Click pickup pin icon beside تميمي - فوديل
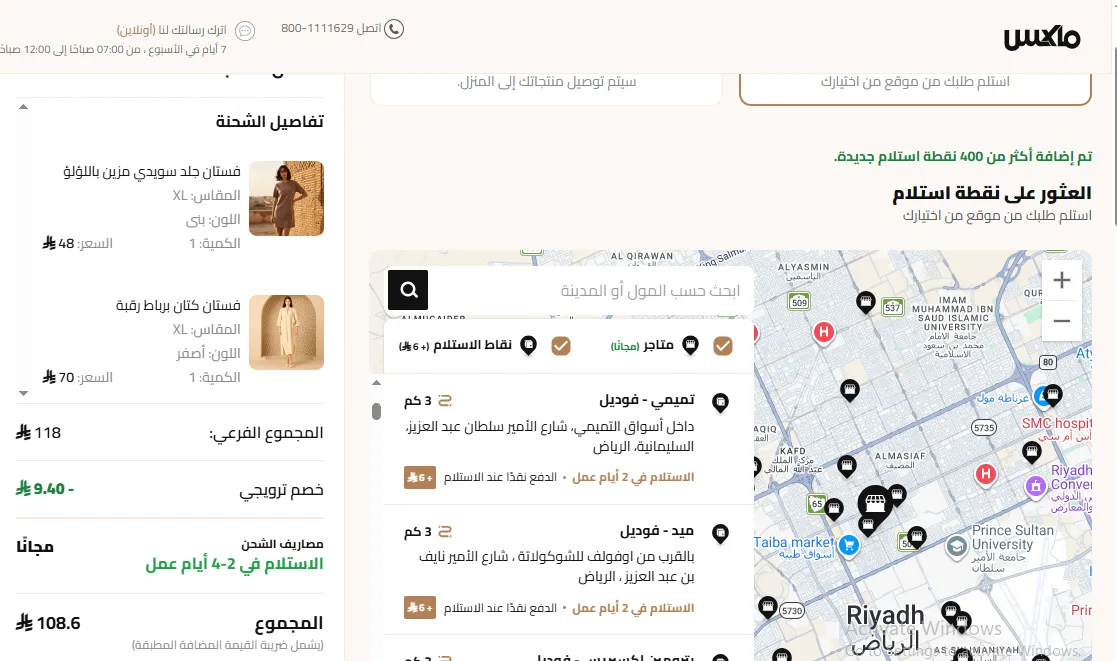 click(x=721, y=402)
